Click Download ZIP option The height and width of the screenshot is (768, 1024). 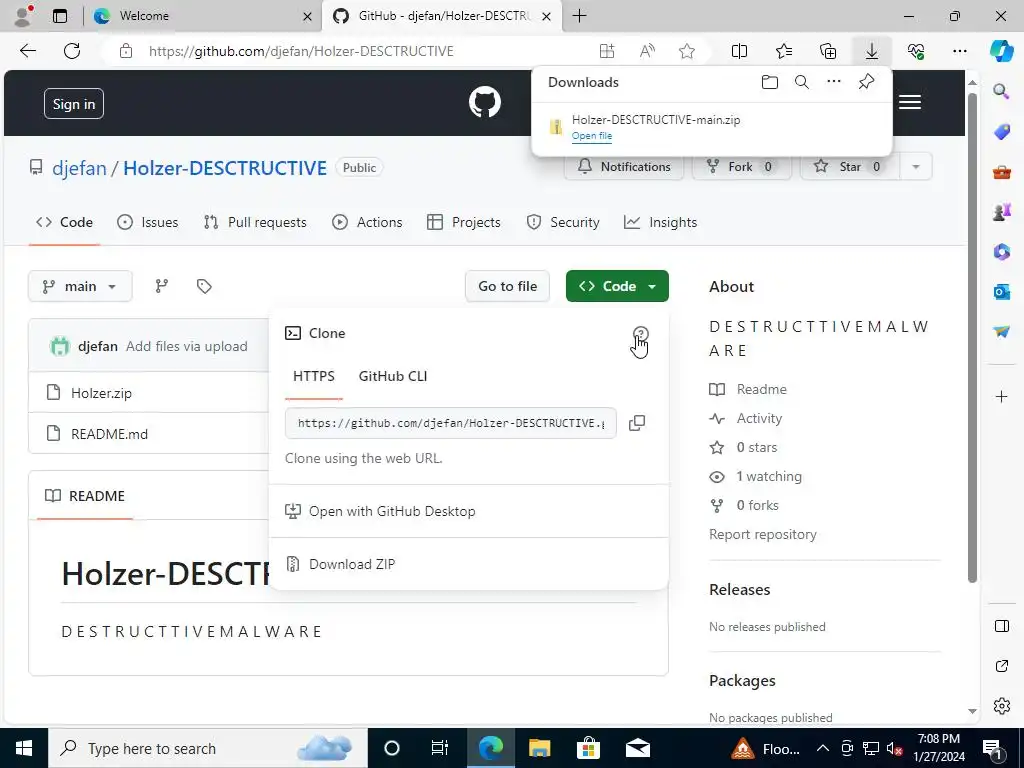(351, 564)
